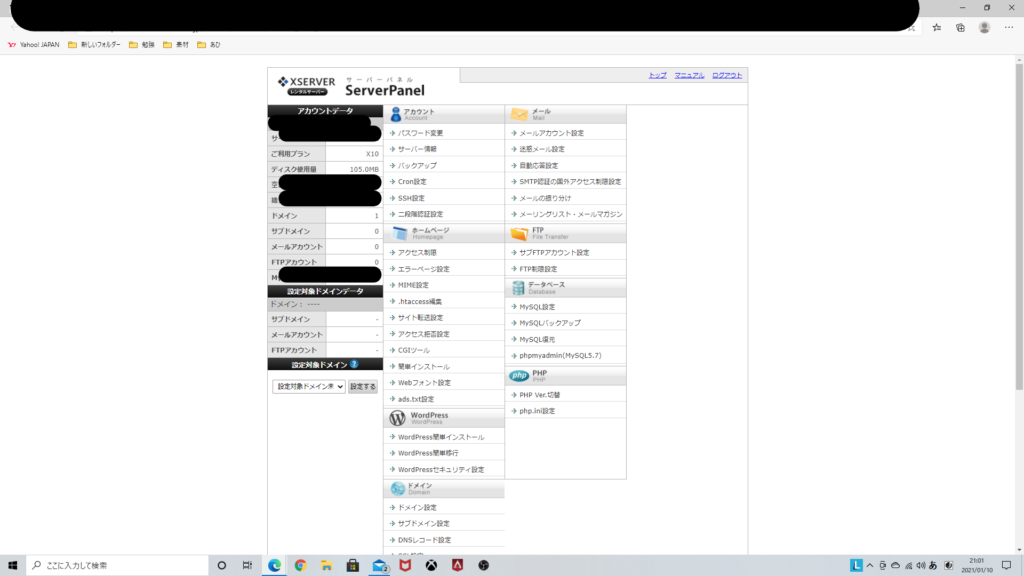Click the globe icon in ドメイン header
The height and width of the screenshot is (576, 1024).
pyautogui.click(x=397, y=488)
